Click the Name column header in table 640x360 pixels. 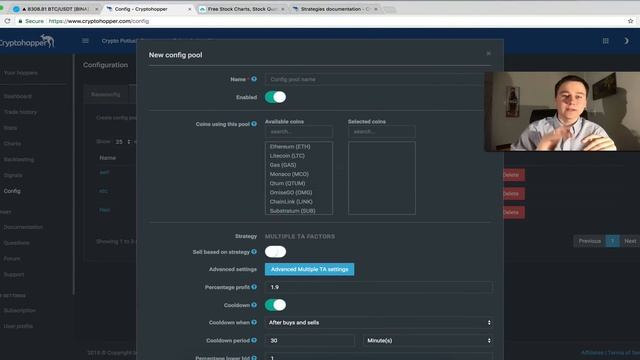pos(108,158)
